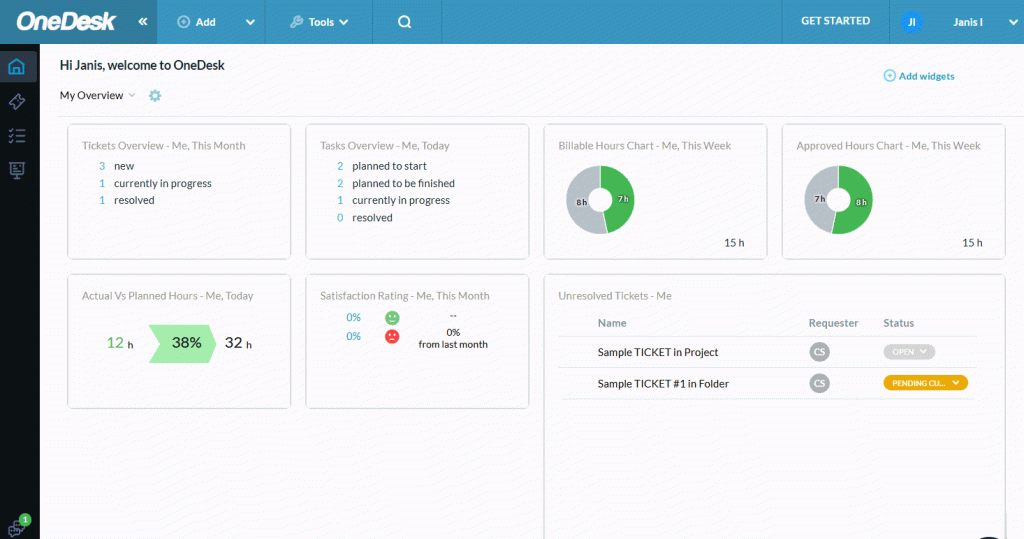The image size is (1024, 539).
Task: Change the Pending status dropdown
Action: 925,383
